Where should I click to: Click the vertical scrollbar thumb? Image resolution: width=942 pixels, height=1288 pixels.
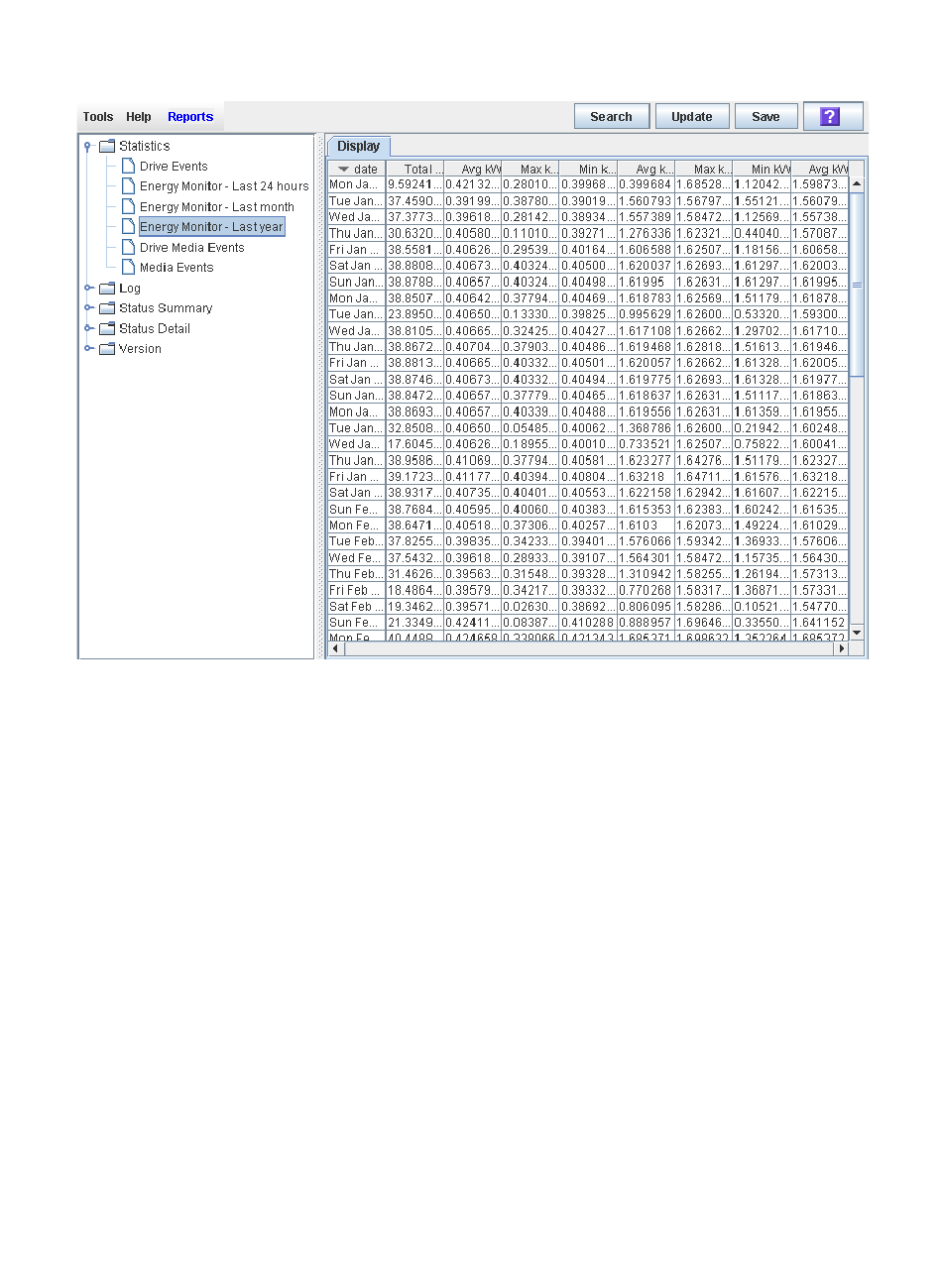(x=857, y=285)
